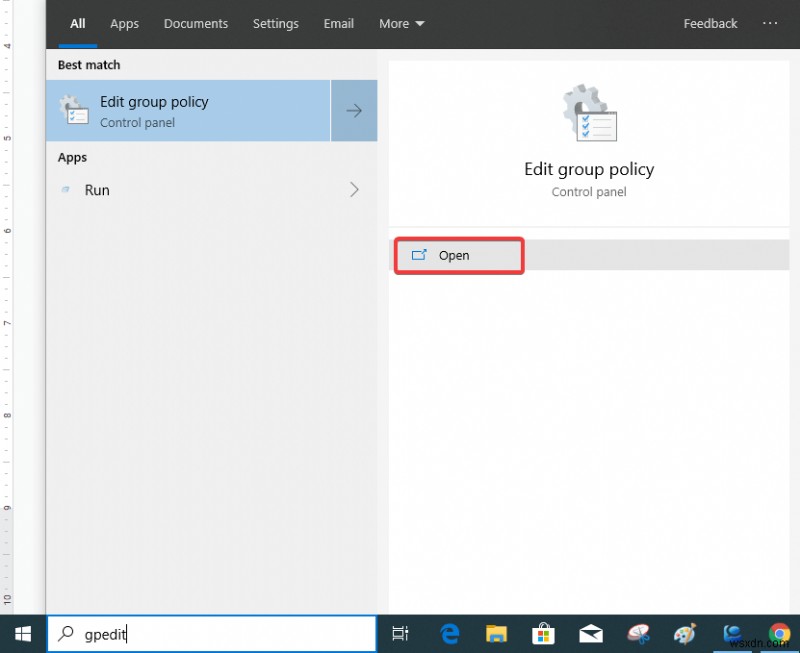Launch Paint 3D from the taskbar

point(685,633)
